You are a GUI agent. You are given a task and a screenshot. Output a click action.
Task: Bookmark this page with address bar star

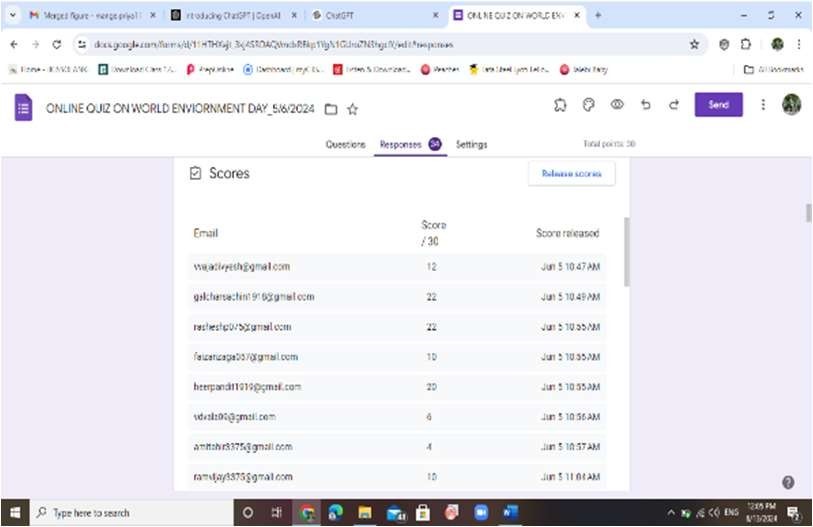694,45
